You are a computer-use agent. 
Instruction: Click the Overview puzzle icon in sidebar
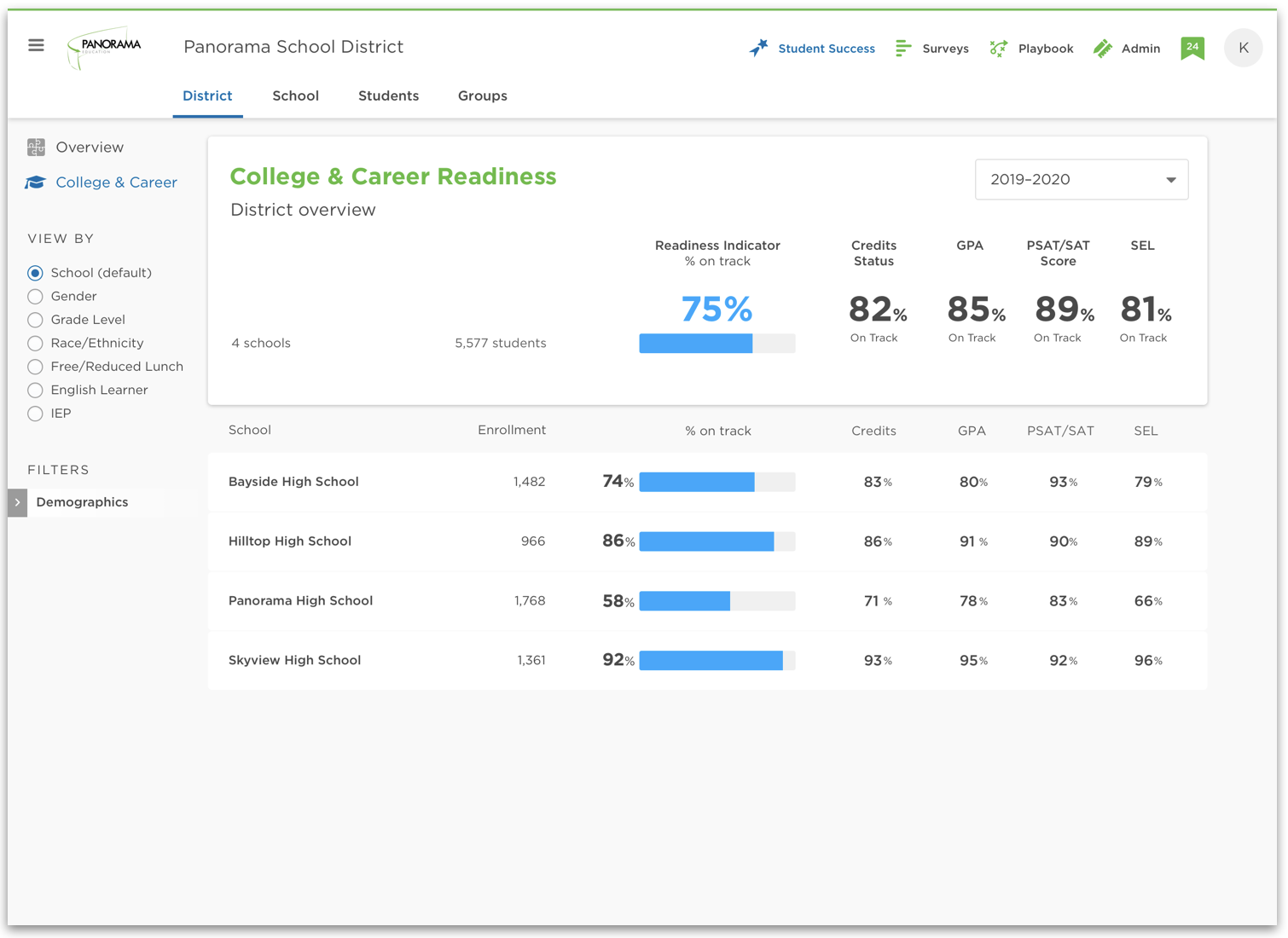point(36,148)
